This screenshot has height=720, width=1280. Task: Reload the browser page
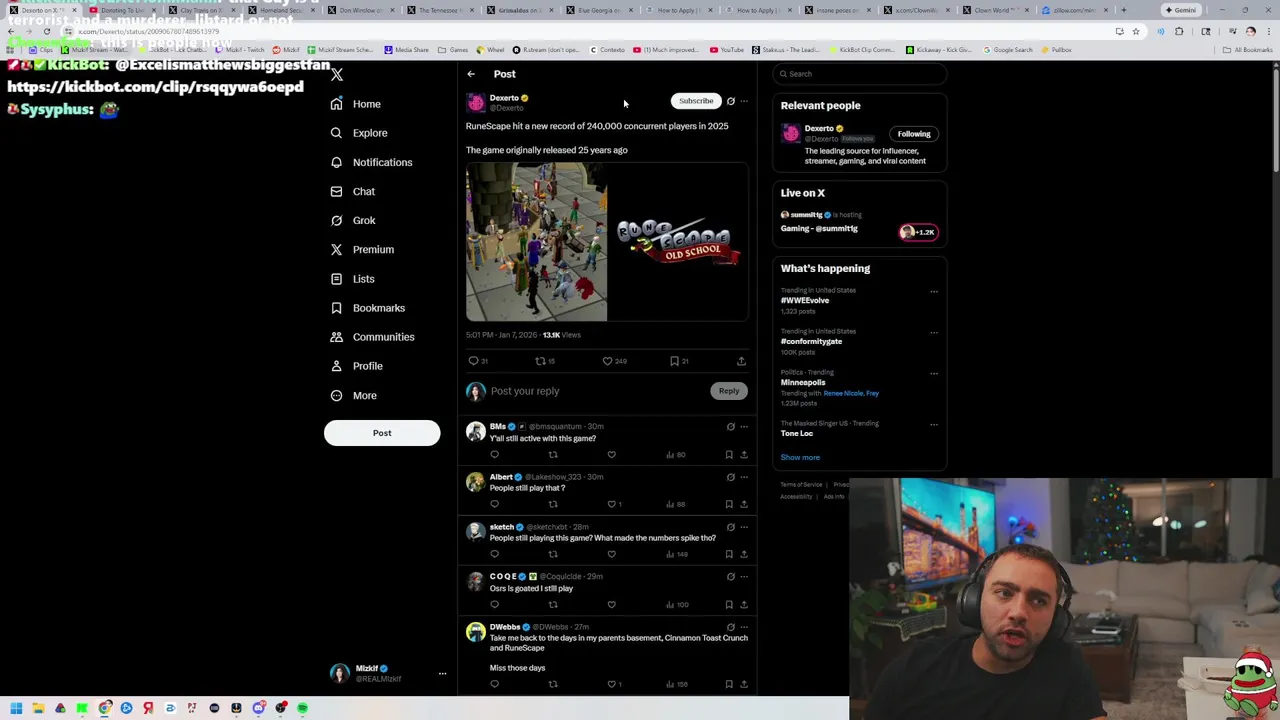[47, 31]
